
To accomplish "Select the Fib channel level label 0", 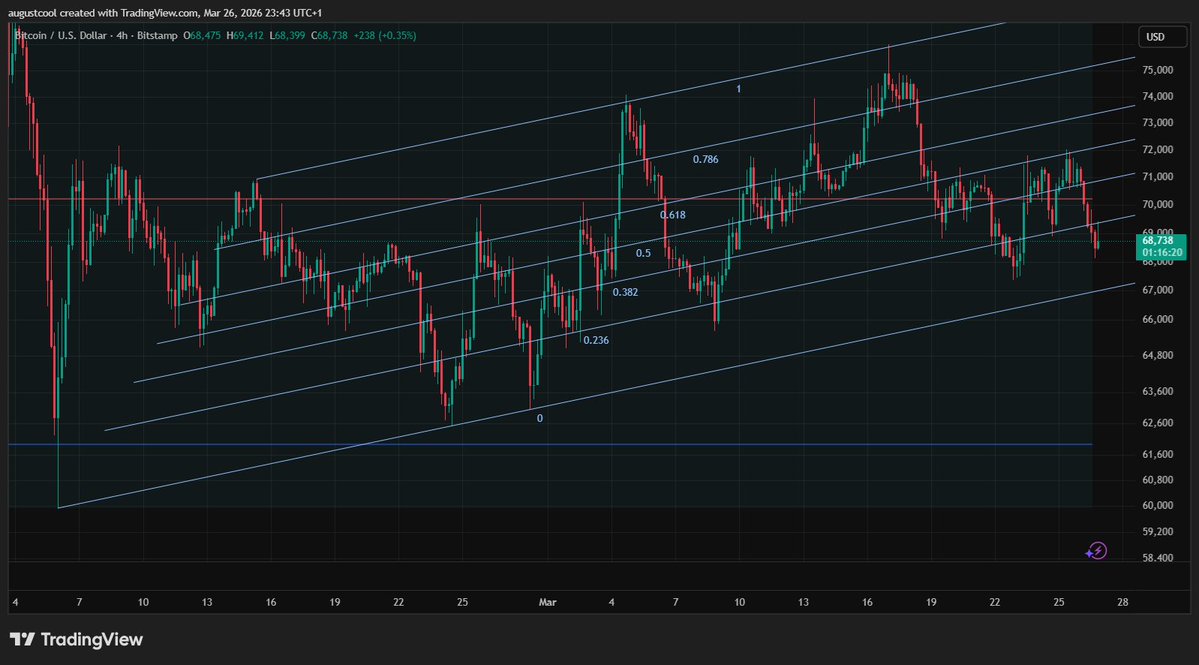I will click(540, 418).
